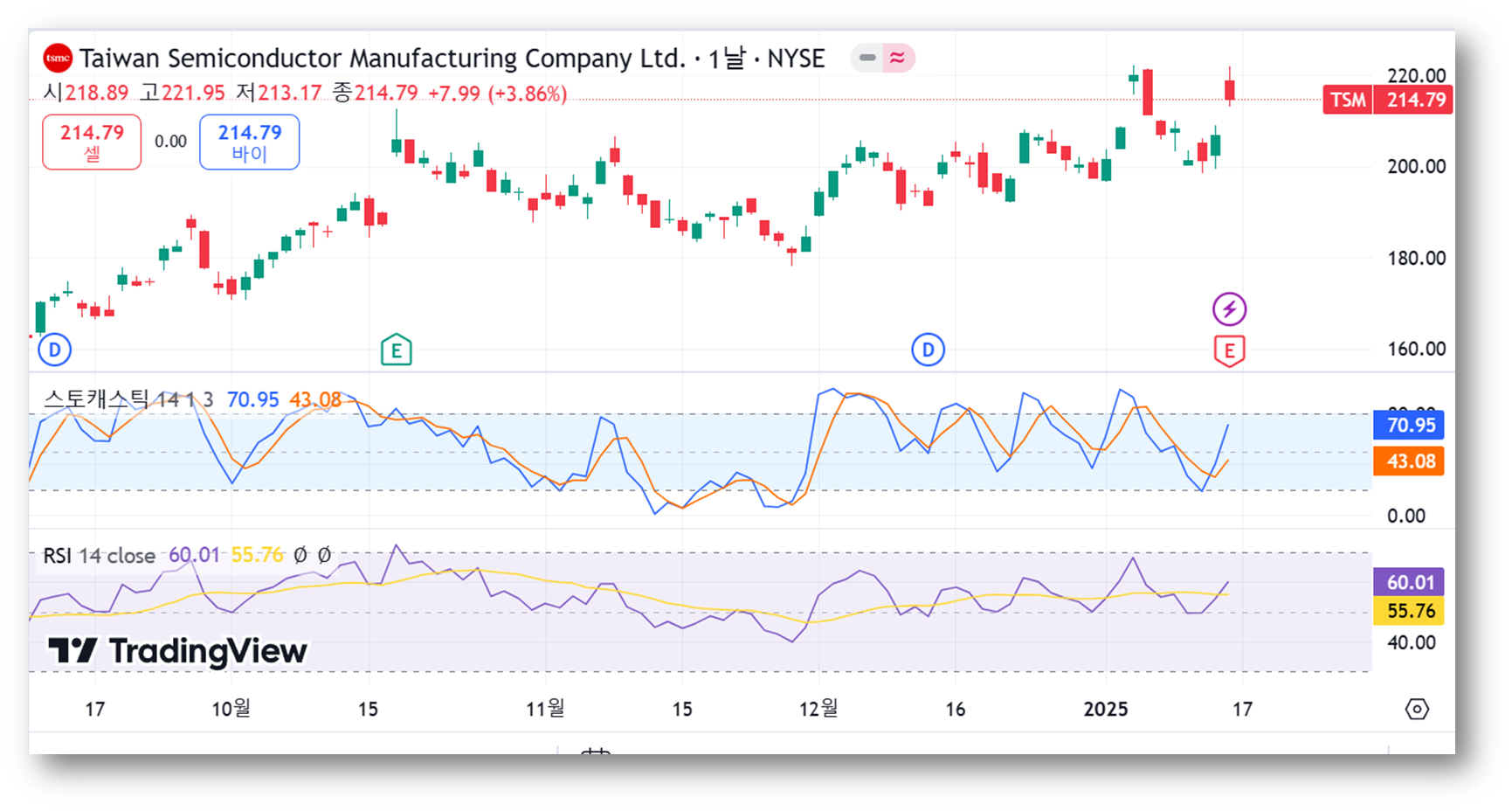Click the 214.79 last price axis tag
Image resolution: width=1512 pixels, height=811 pixels.
click(1412, 100)
